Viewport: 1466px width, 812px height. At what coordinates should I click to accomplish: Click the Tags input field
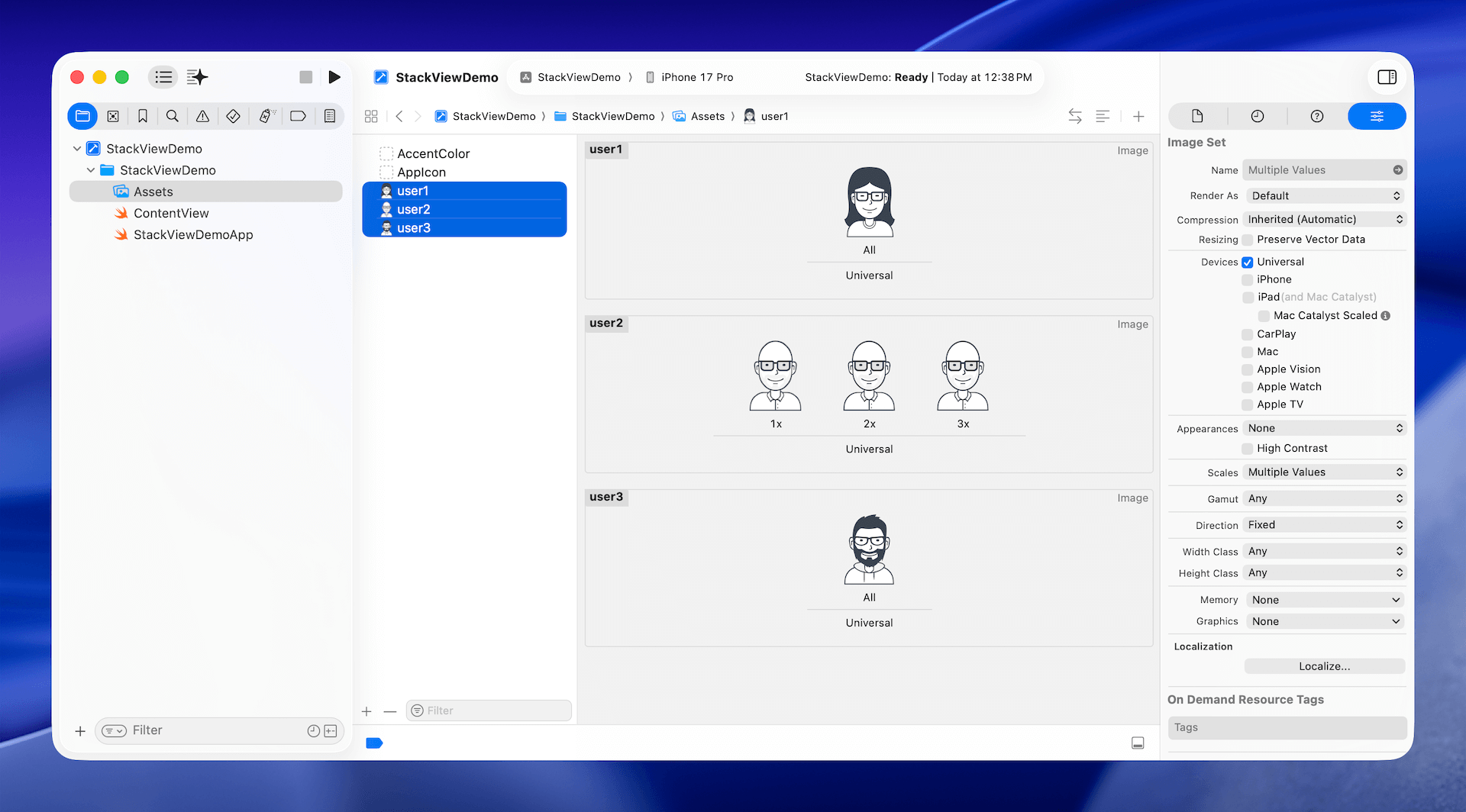click(1287, 727)
